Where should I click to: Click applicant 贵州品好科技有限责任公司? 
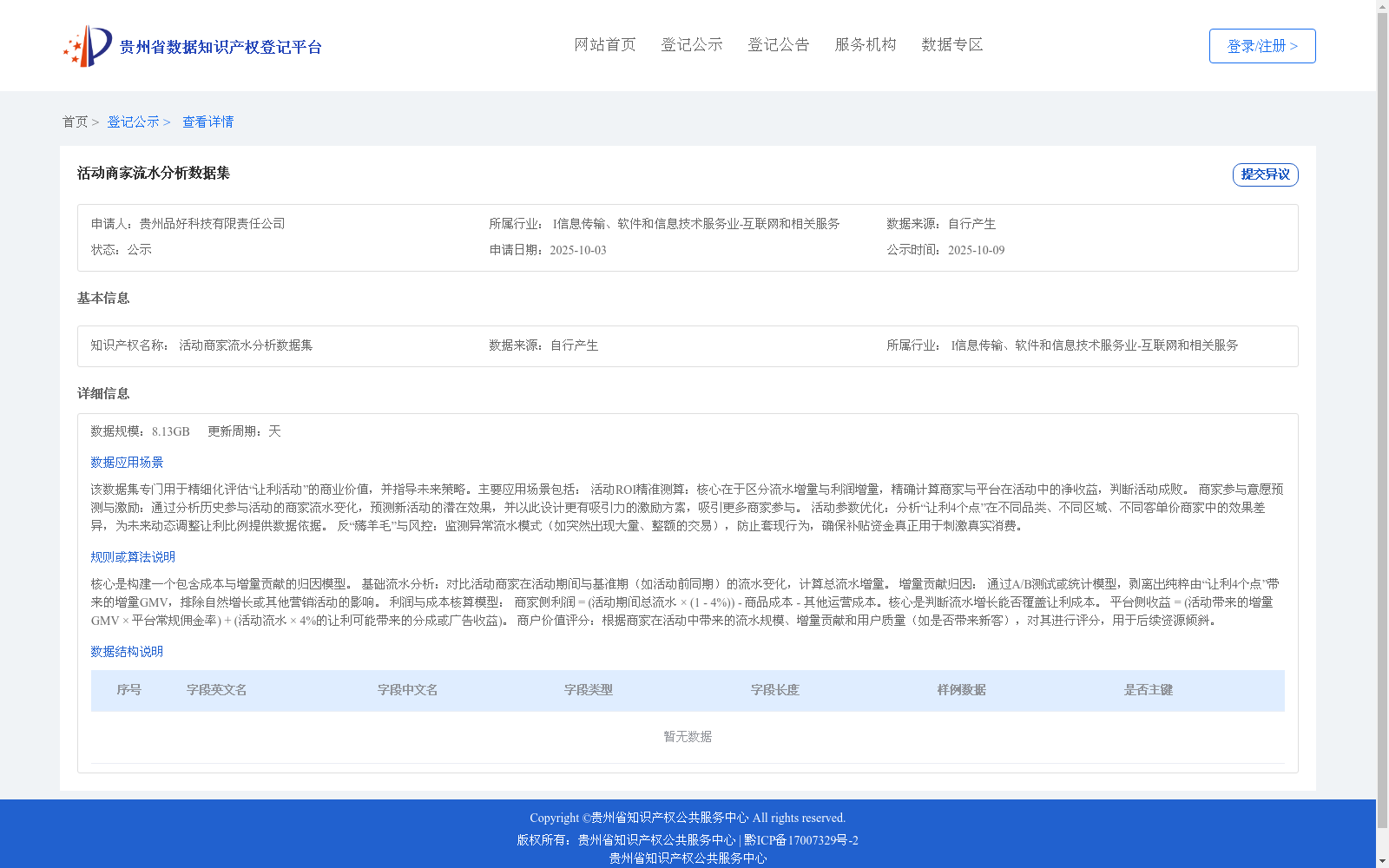coord(213,224)
